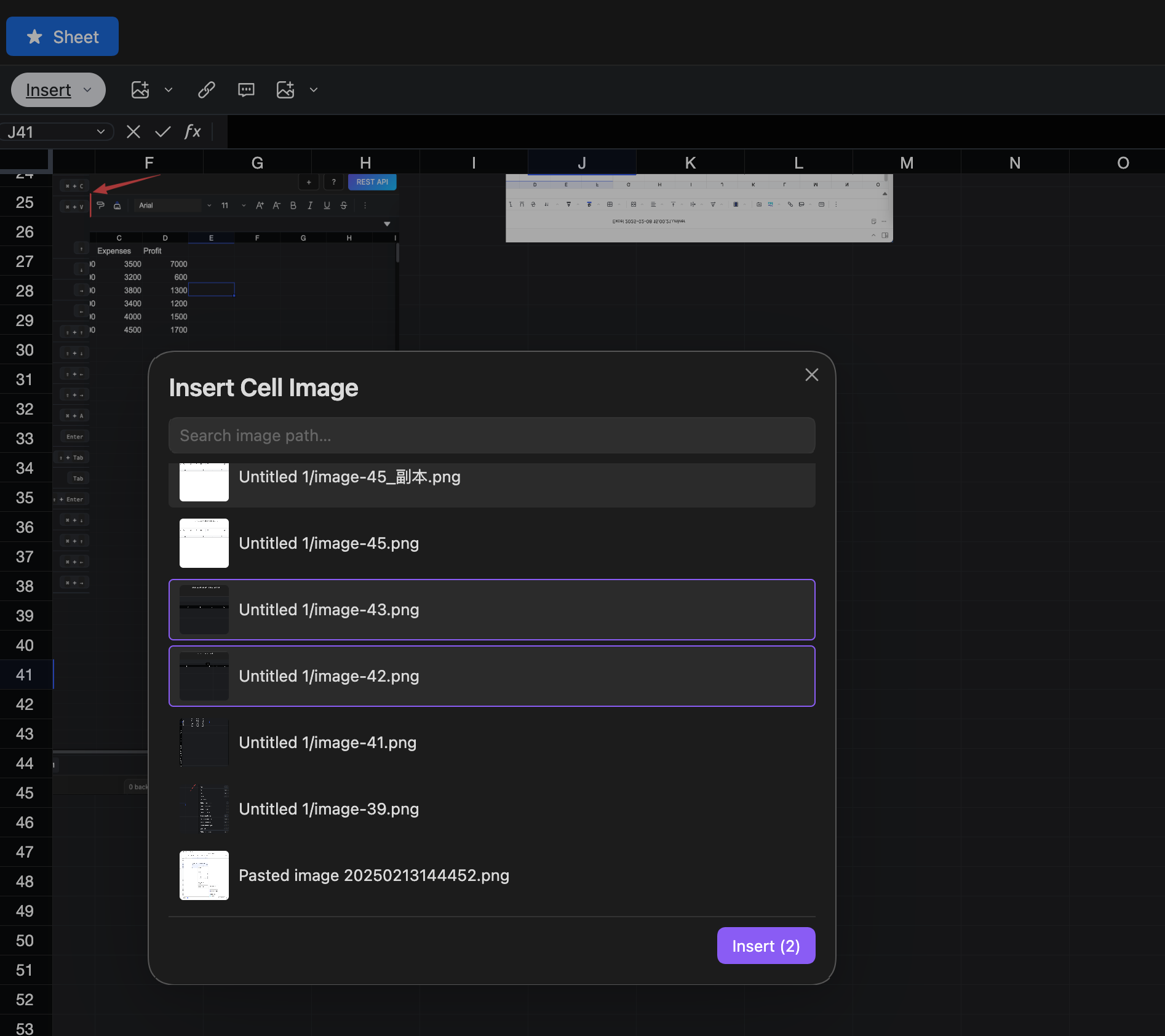Click thumbnail of image-39.png
This screenshot has width=1165, height=1036.
coord(204,809)
